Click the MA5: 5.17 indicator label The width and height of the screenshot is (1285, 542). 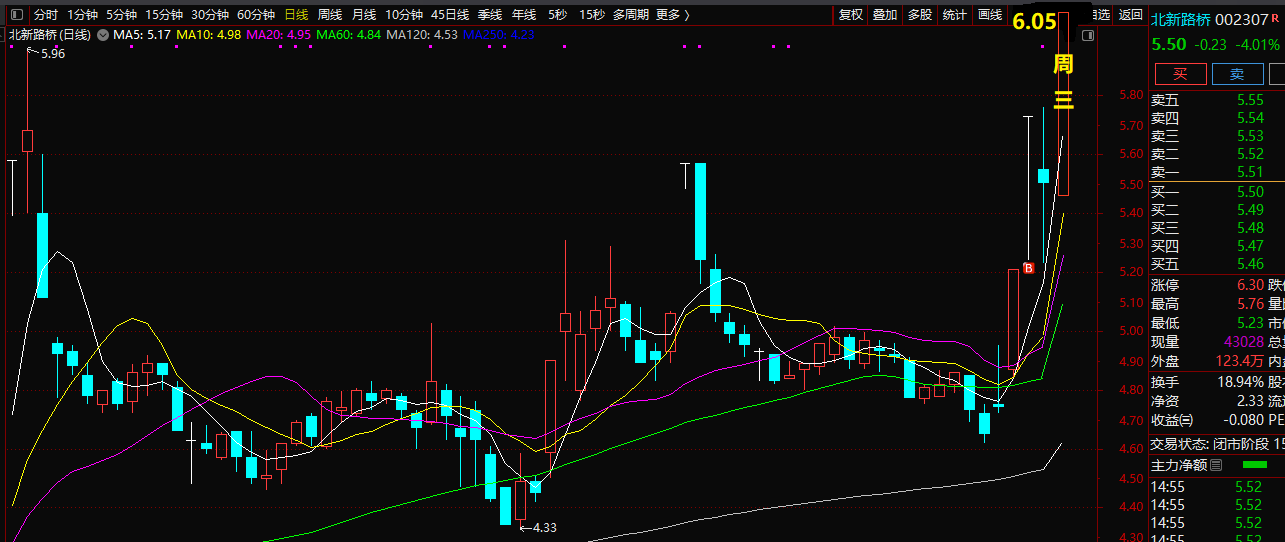(141, 35)
